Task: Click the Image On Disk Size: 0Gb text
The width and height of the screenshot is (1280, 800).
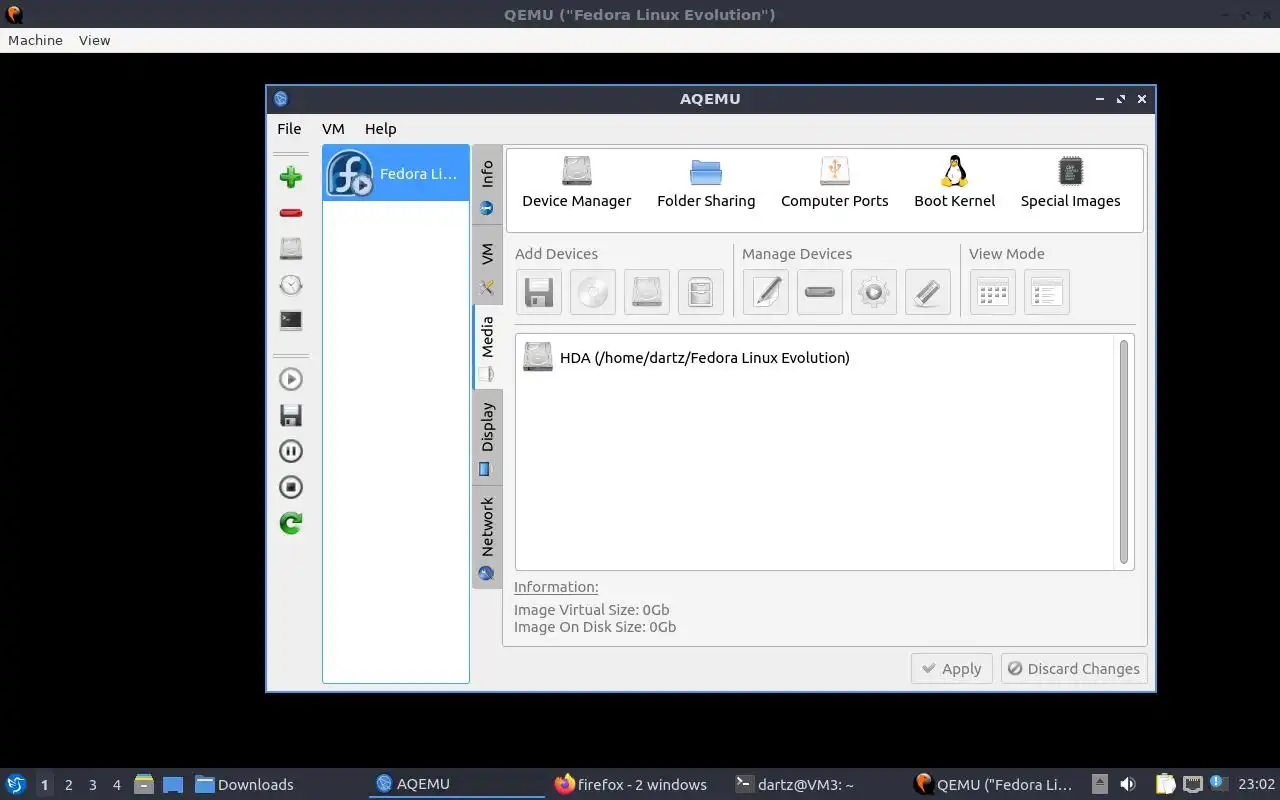Action: (595, 627)
